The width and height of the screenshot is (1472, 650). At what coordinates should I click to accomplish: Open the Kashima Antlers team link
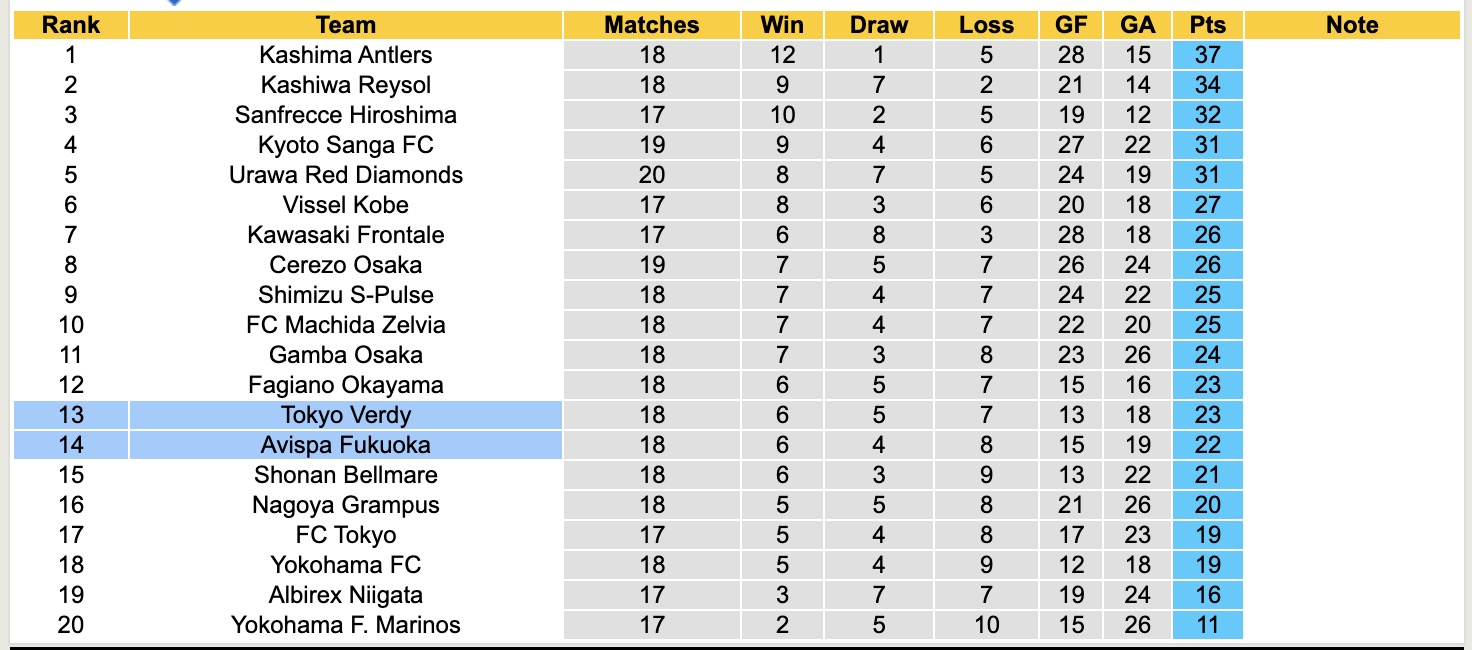(x=345, y=55)
